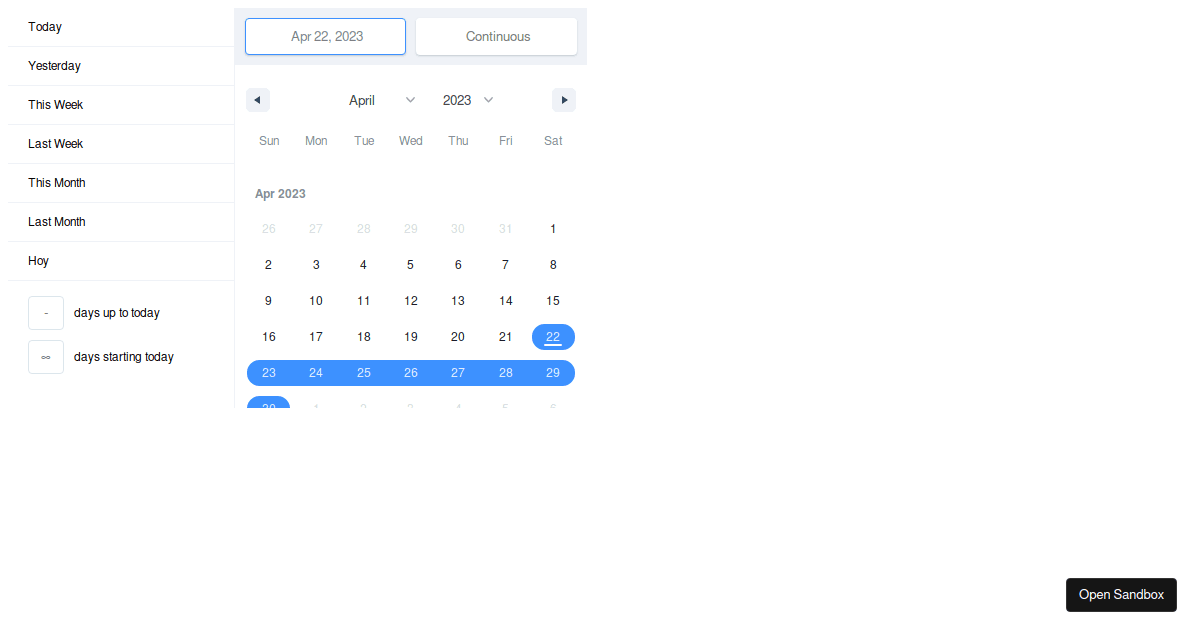Go to the previous month arrow

258,100
